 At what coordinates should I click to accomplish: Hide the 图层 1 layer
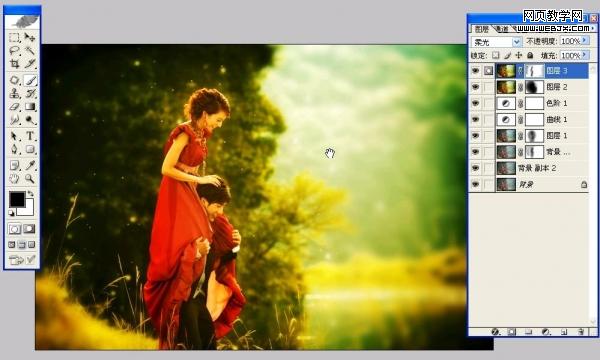pyautogui.click(x=476, y=135)
